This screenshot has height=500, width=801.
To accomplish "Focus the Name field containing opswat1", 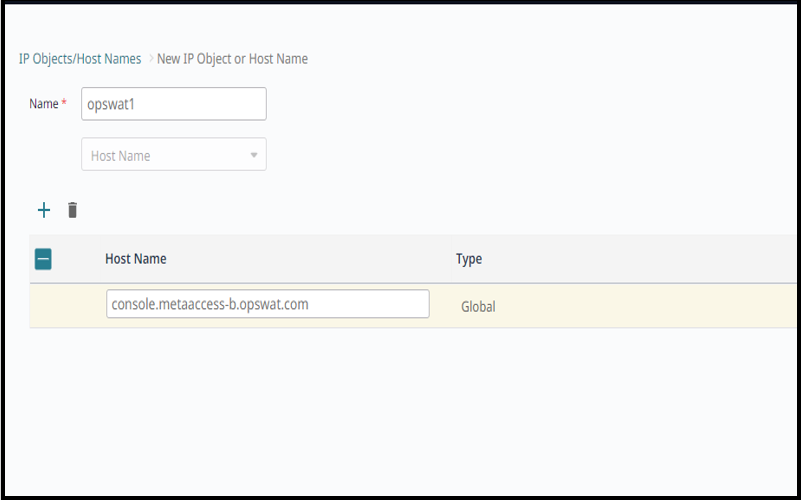I will point(174,104).
